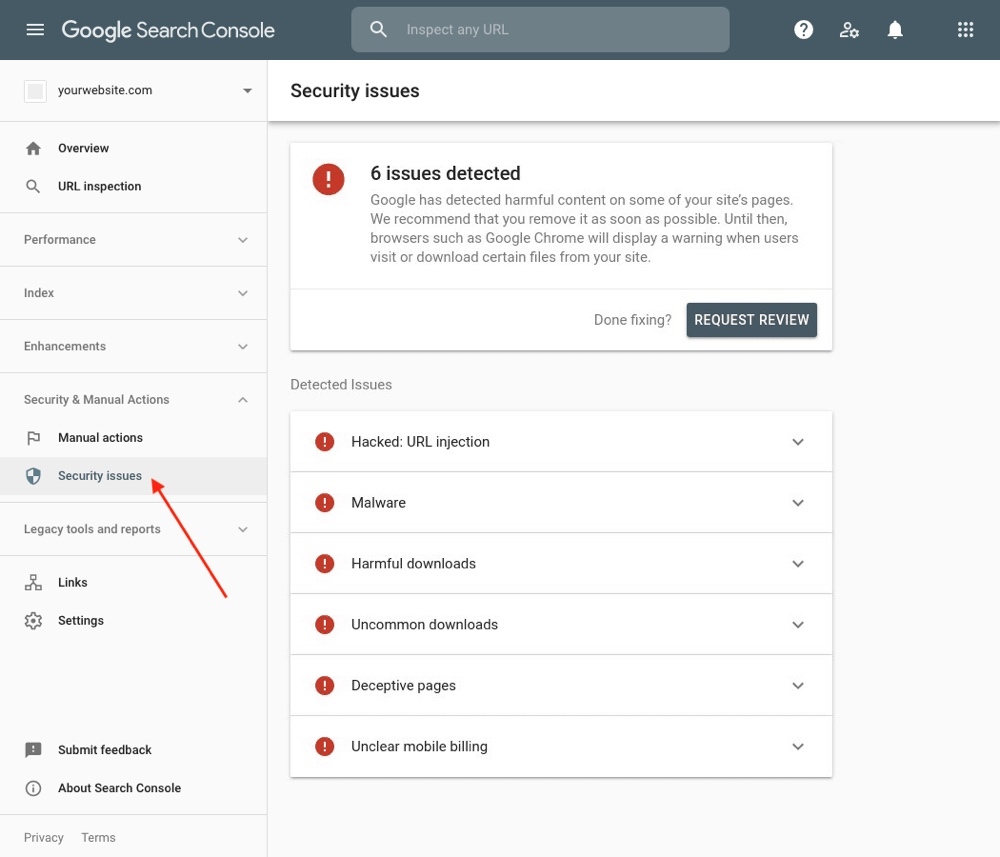Expand the Deceptive pages issue

797,686
